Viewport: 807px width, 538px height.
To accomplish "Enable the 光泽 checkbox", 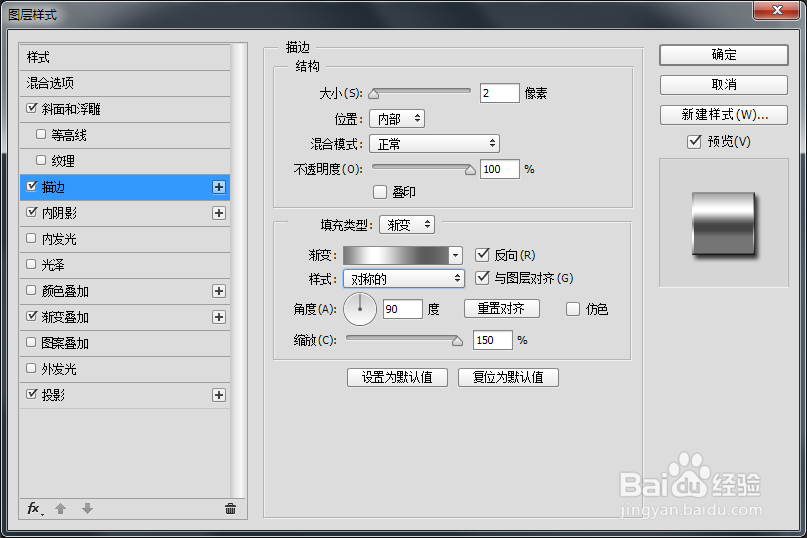I will tap(31, 264).
